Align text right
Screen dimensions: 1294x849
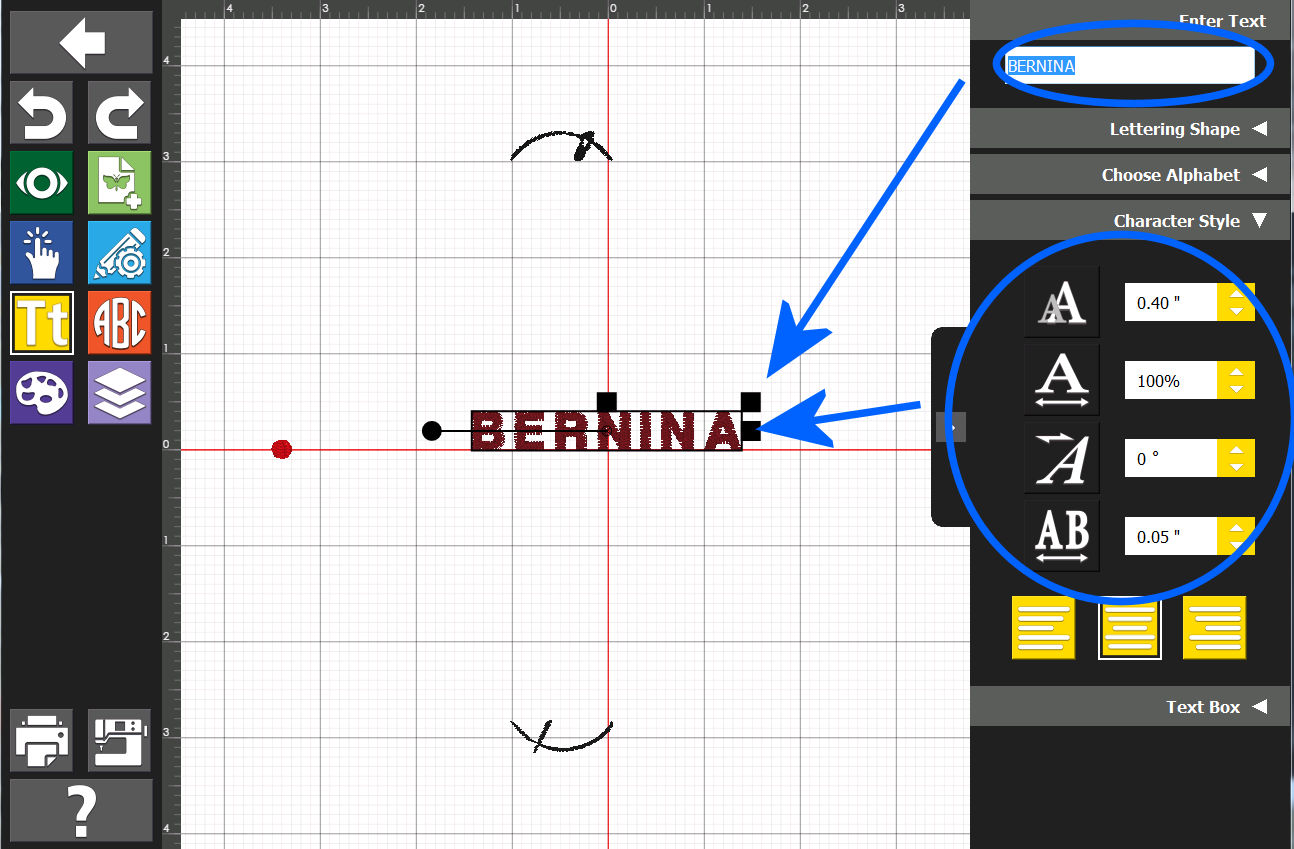1214,628
